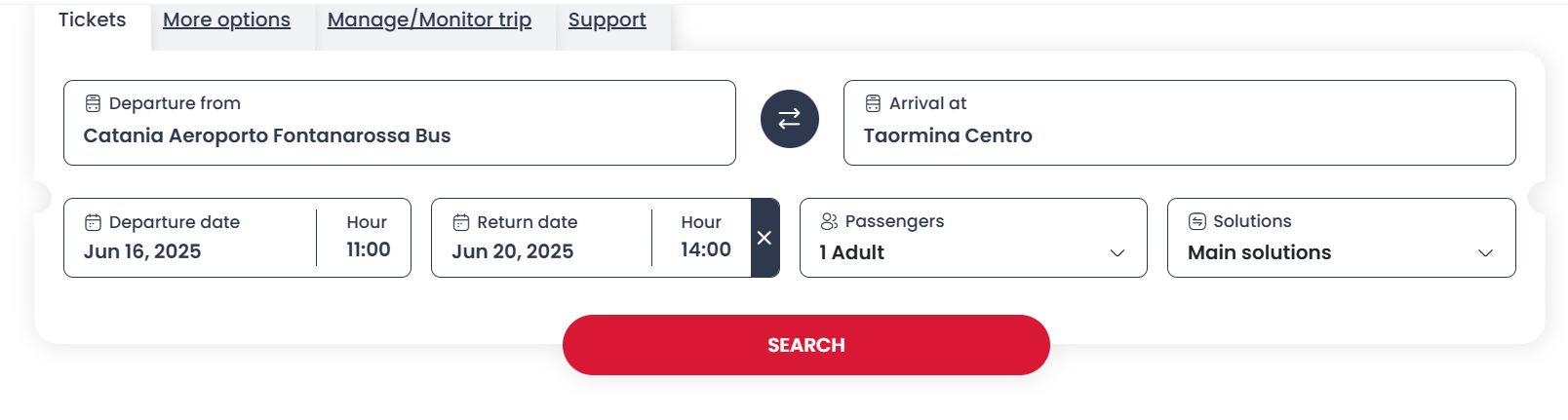Click the Solutions label icon
Viewport: 1568px width, 420px height.
pos(1197,221)
